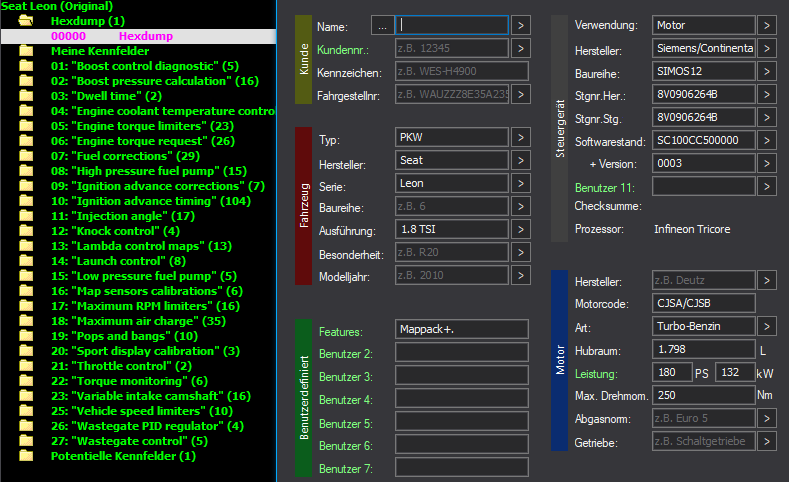Viewport: 789px width, 482px height.
Task: Click the folder icon beside "Boost control diagnostic"
Action: [x=26, y=66]
